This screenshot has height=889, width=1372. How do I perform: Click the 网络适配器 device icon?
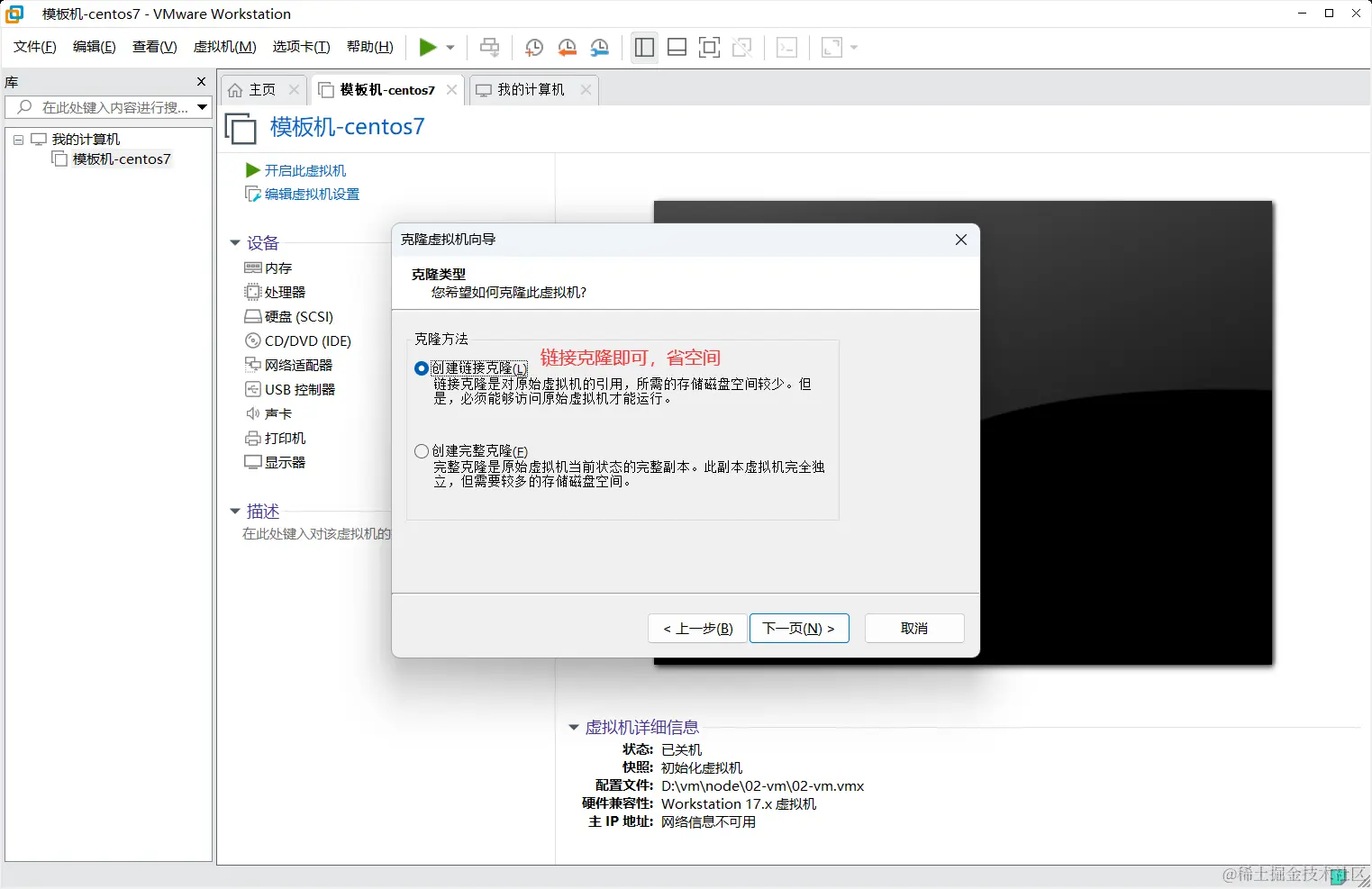[x=253, y=365]
